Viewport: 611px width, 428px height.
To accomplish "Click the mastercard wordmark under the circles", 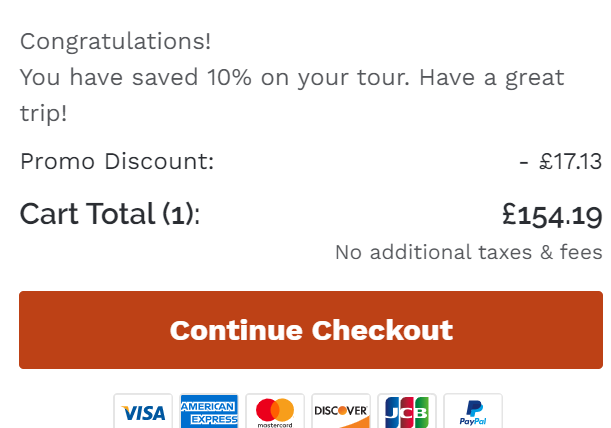I will pos(275,425).
